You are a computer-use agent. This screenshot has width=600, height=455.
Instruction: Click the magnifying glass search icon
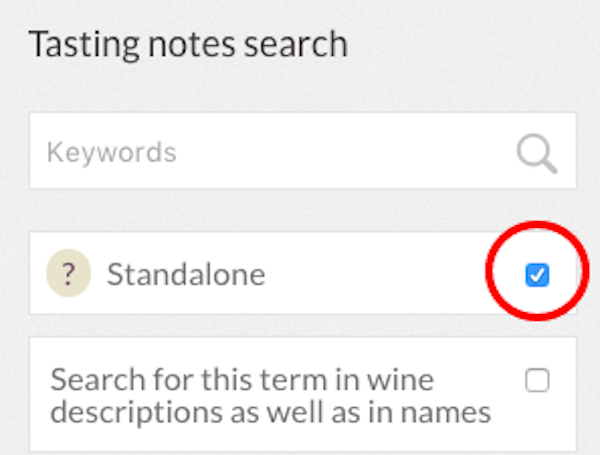[536, 152]
